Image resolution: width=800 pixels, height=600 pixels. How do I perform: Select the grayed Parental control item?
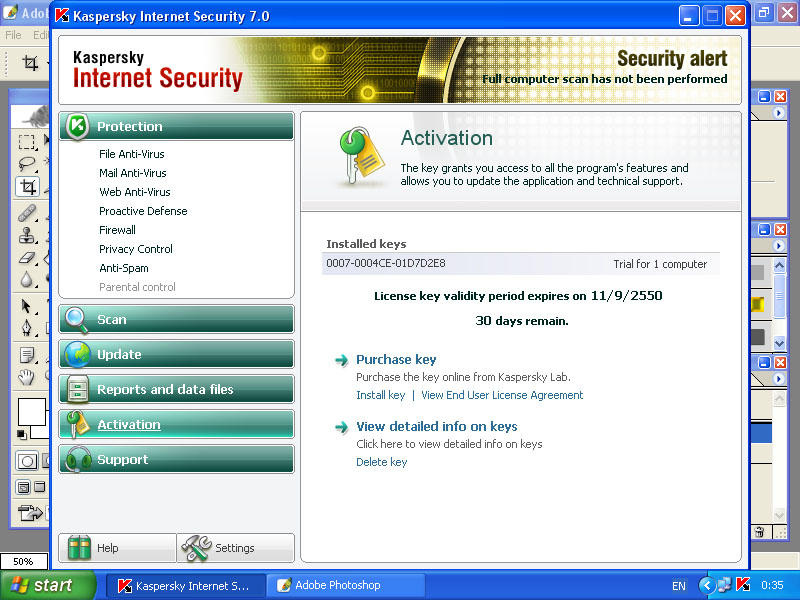click(x=137, y=287)
